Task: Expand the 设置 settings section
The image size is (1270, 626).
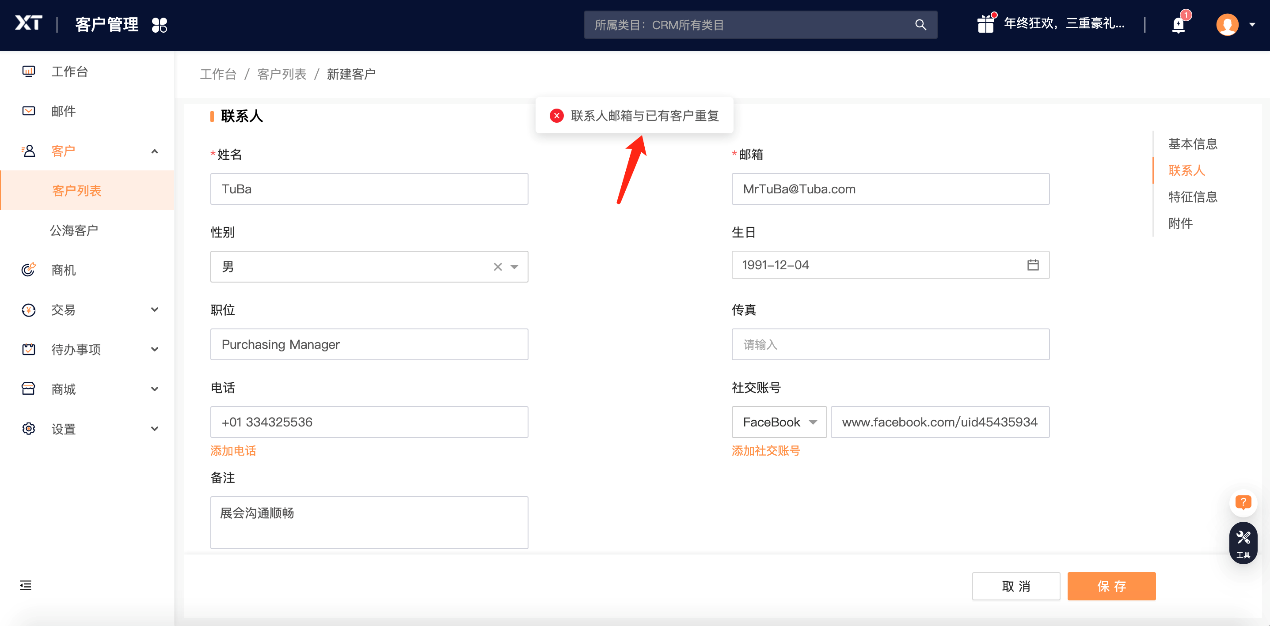Action: click(154, 428)
